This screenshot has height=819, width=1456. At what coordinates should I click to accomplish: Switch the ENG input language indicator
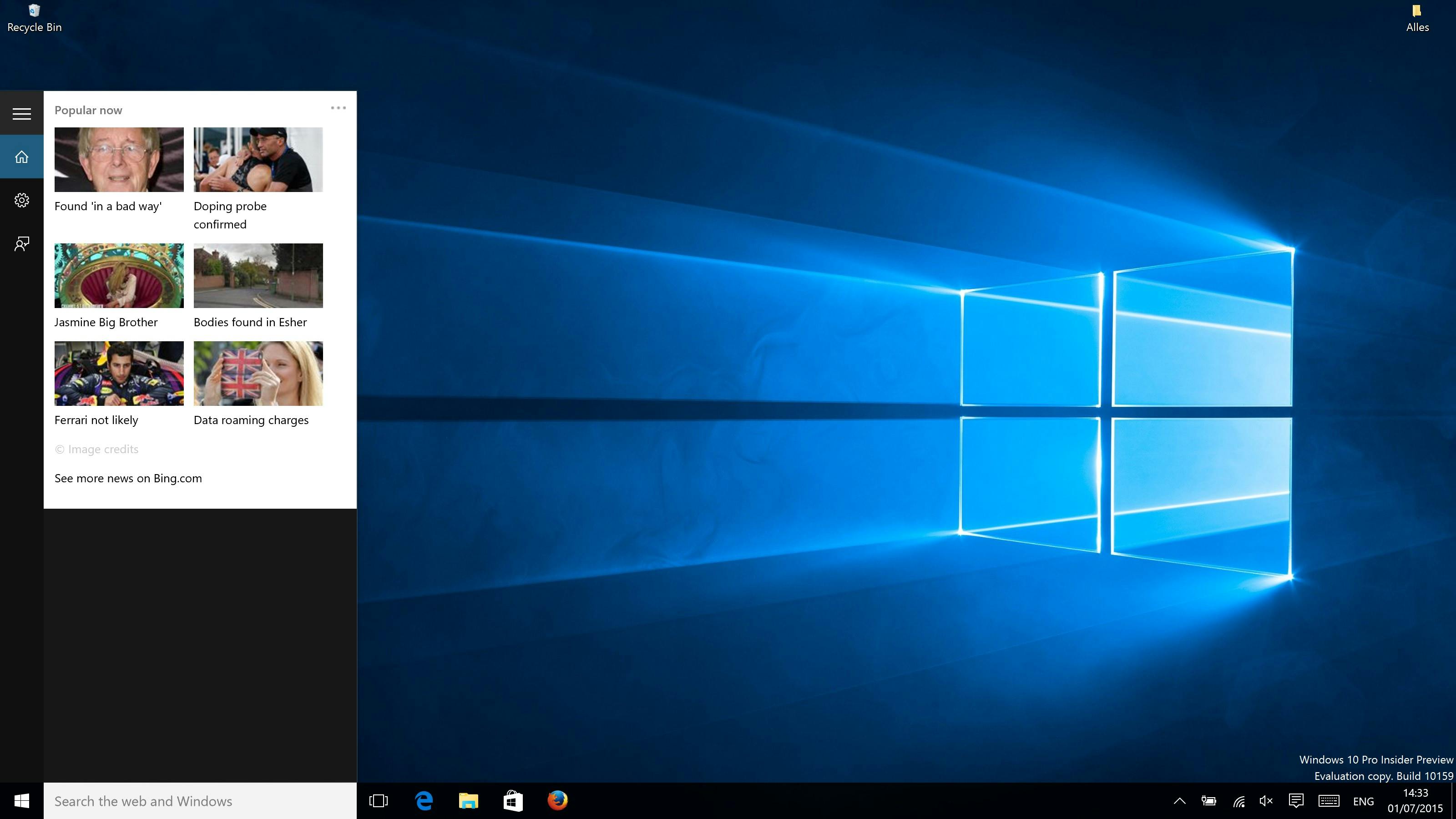(1363, 801)
